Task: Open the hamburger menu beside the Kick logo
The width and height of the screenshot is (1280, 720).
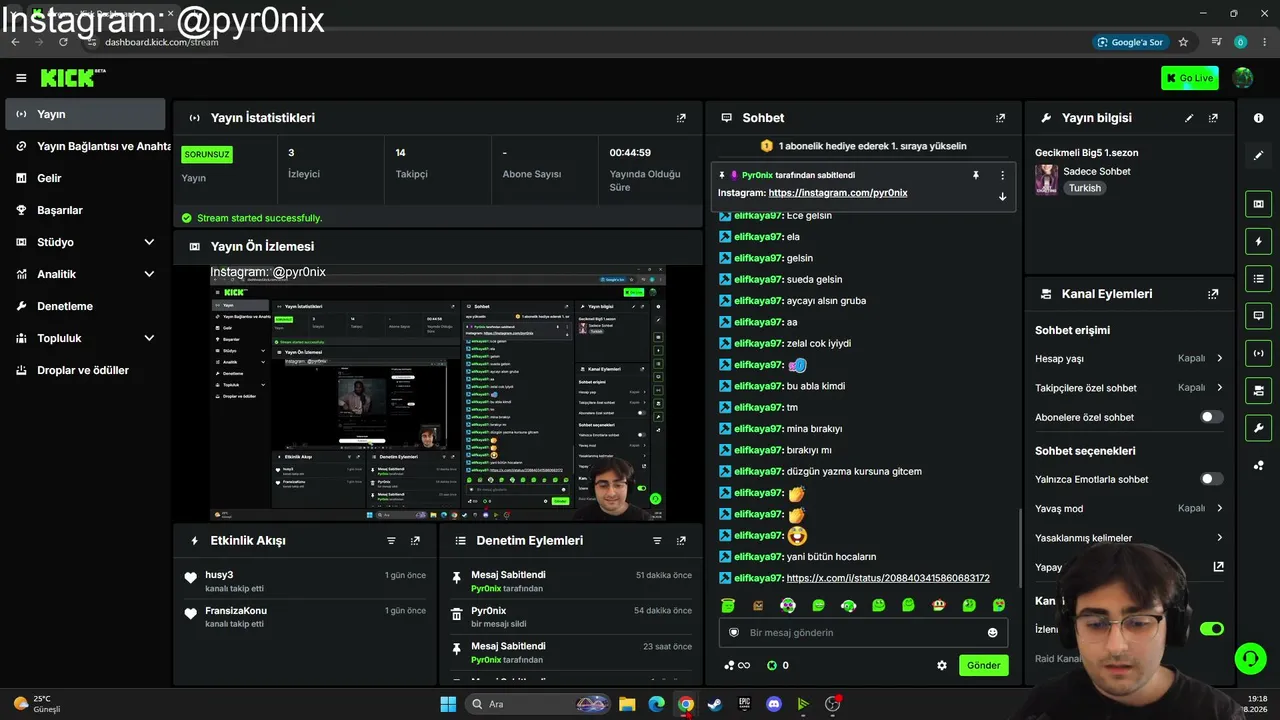Action: click(21, 78)
